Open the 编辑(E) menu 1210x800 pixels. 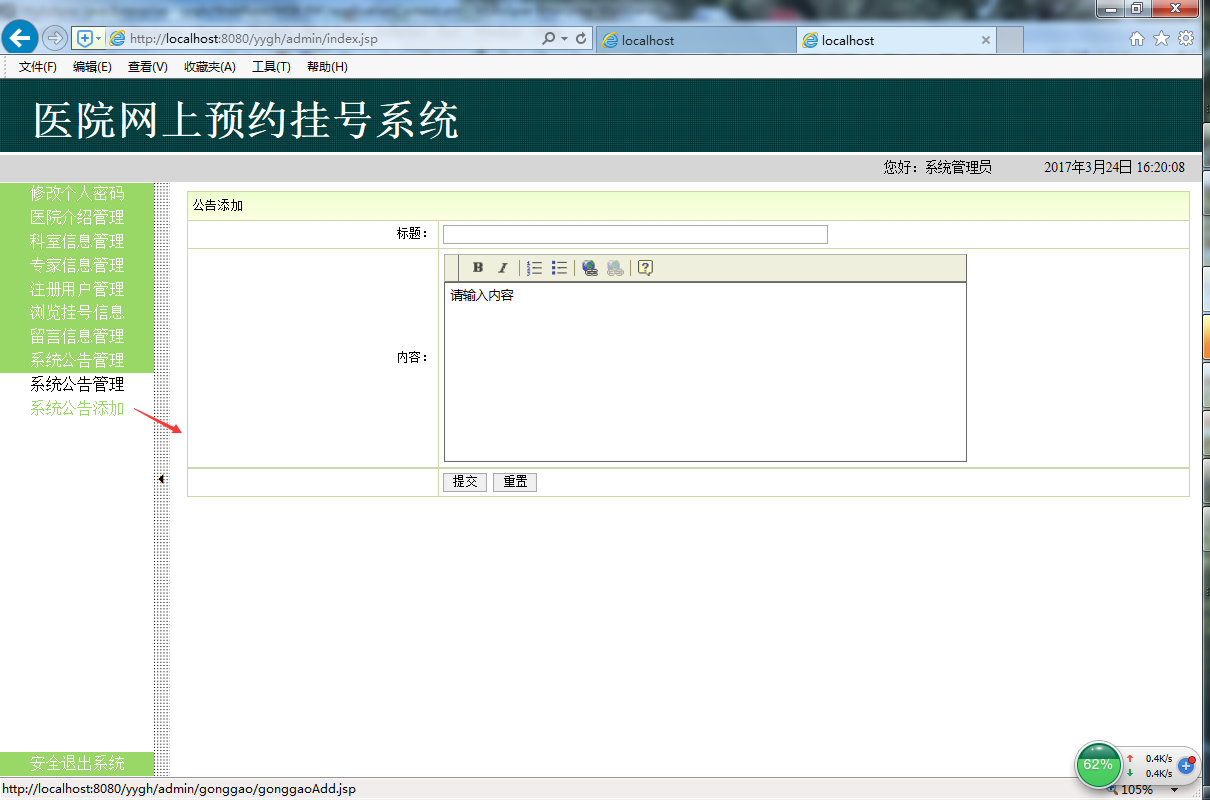coord(92,67)
